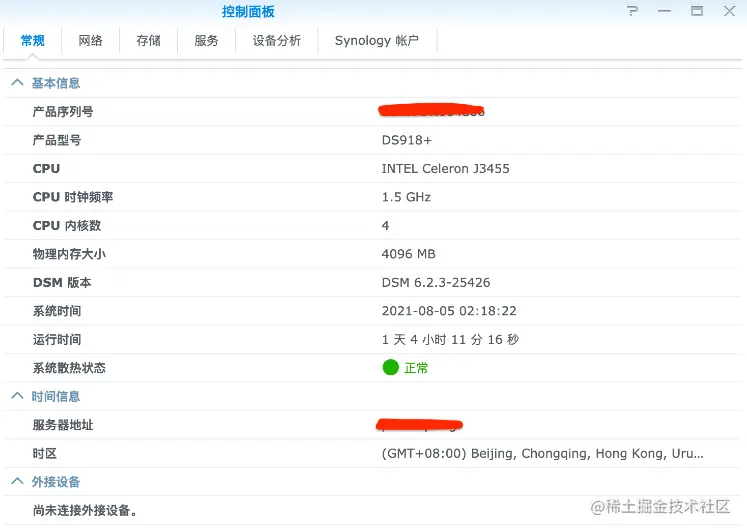
Task: Open the 网络 tab
Action: point(91,41)
